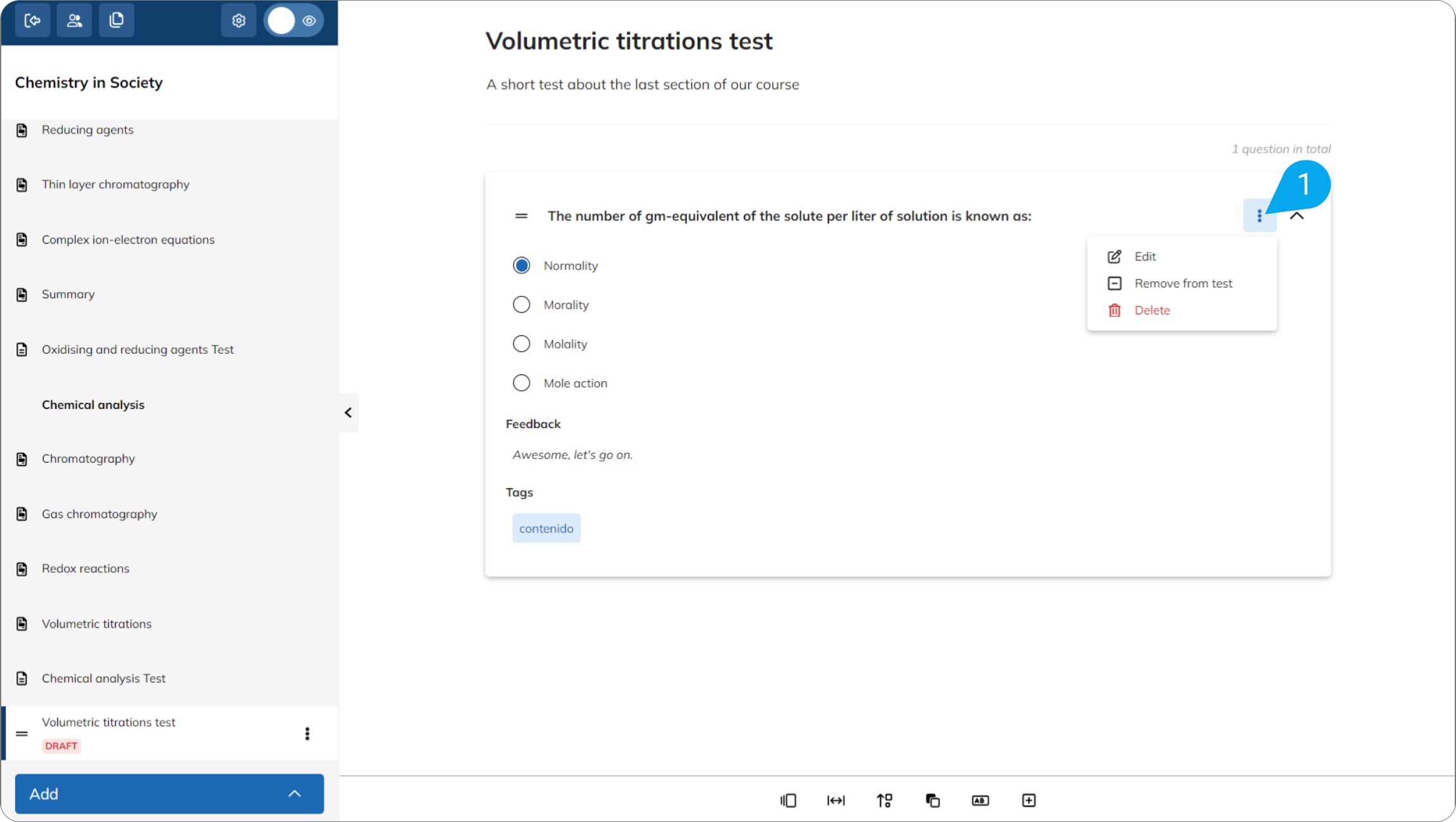
Task: Select the Mole action radio option
Action: 521,383
